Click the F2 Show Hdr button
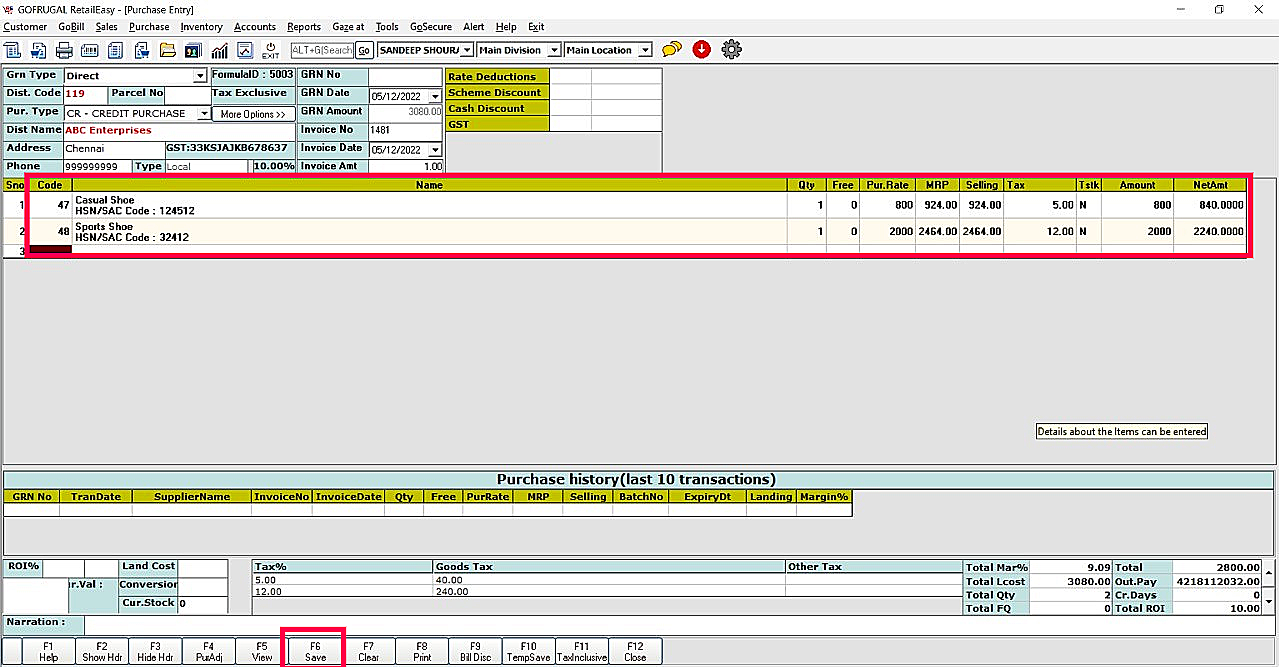 pos(102,651)
